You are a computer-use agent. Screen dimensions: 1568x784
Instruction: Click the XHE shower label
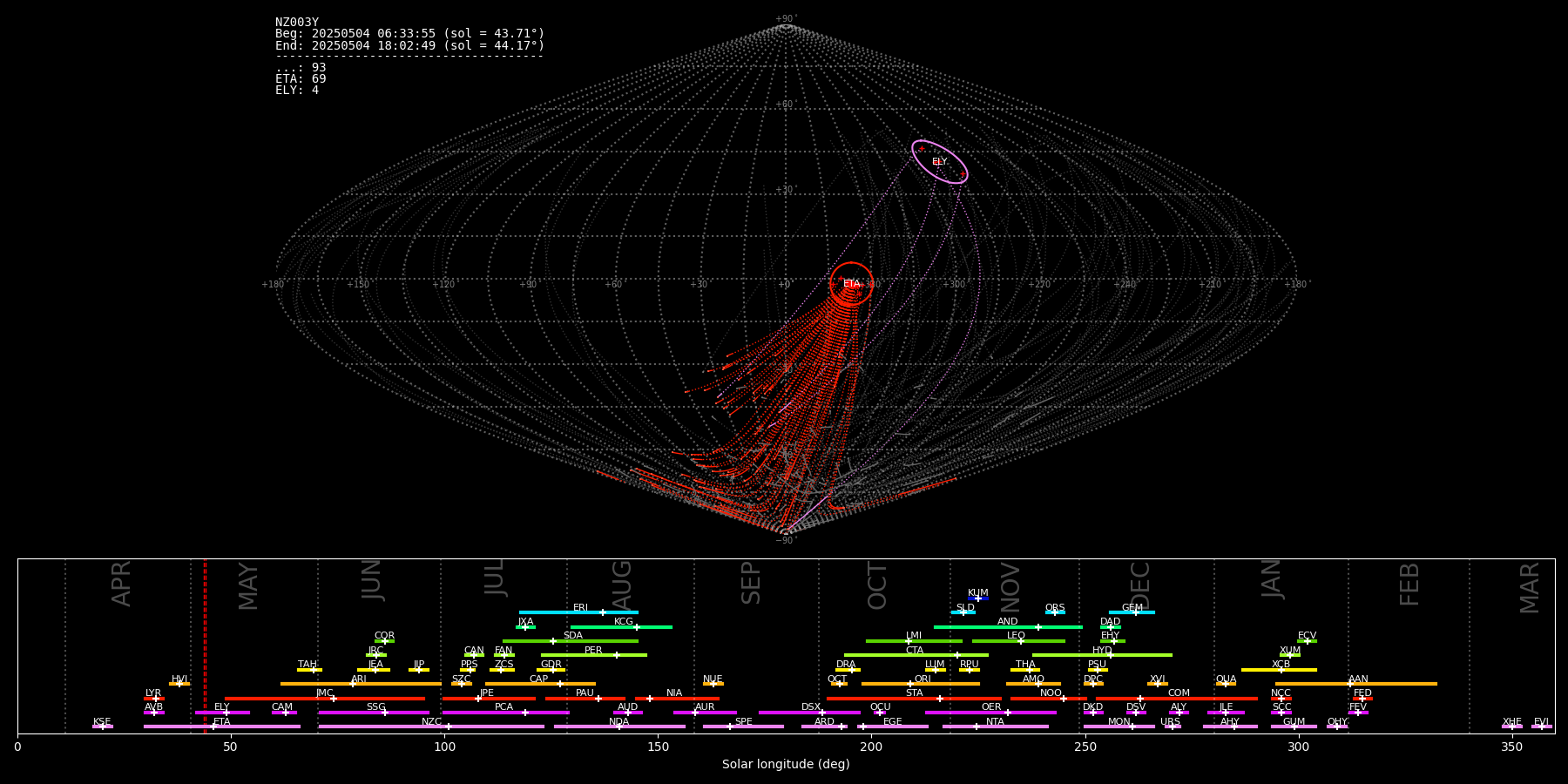(x=1511, y=722)
